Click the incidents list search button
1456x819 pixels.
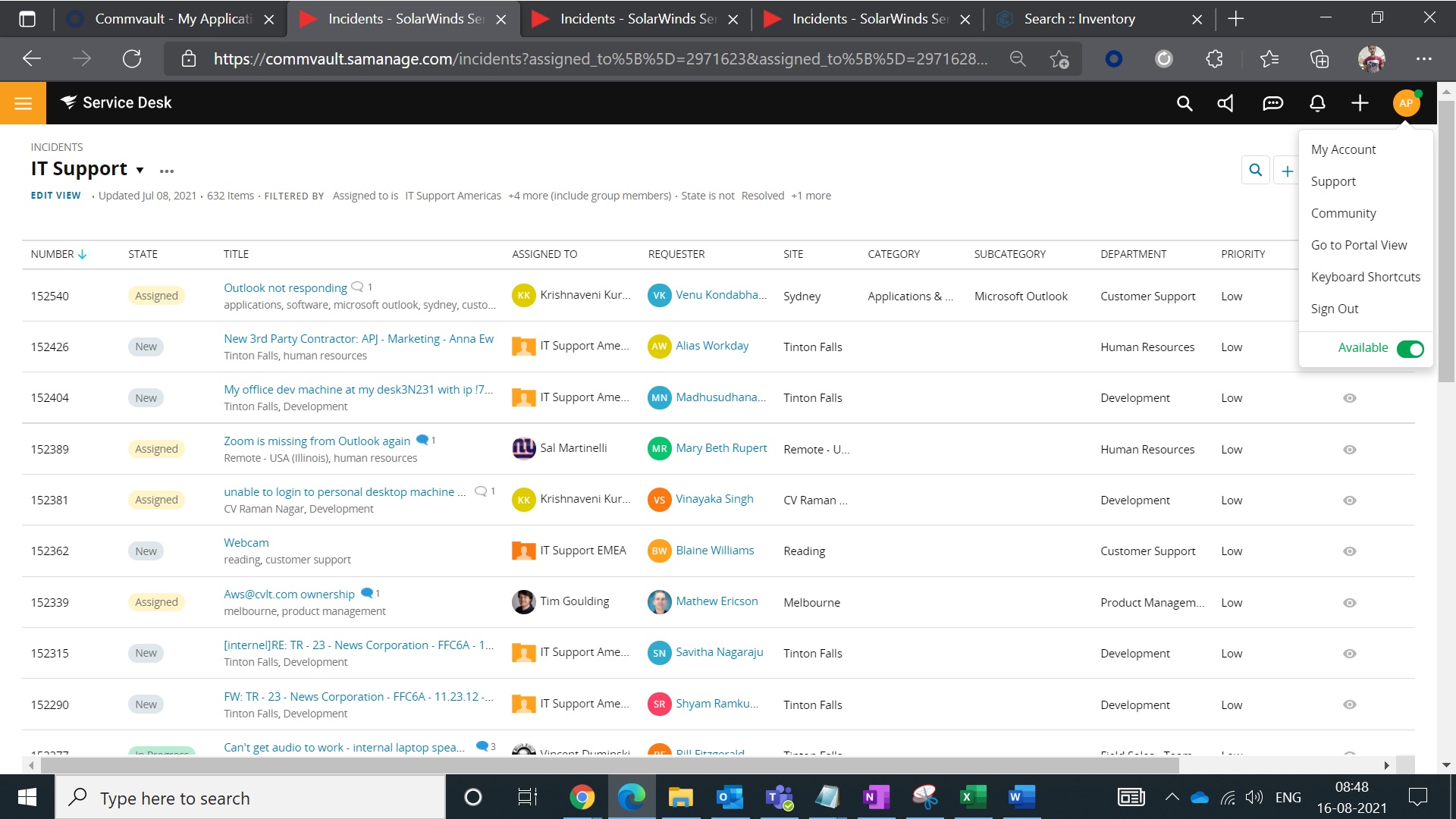[1255, 171]
